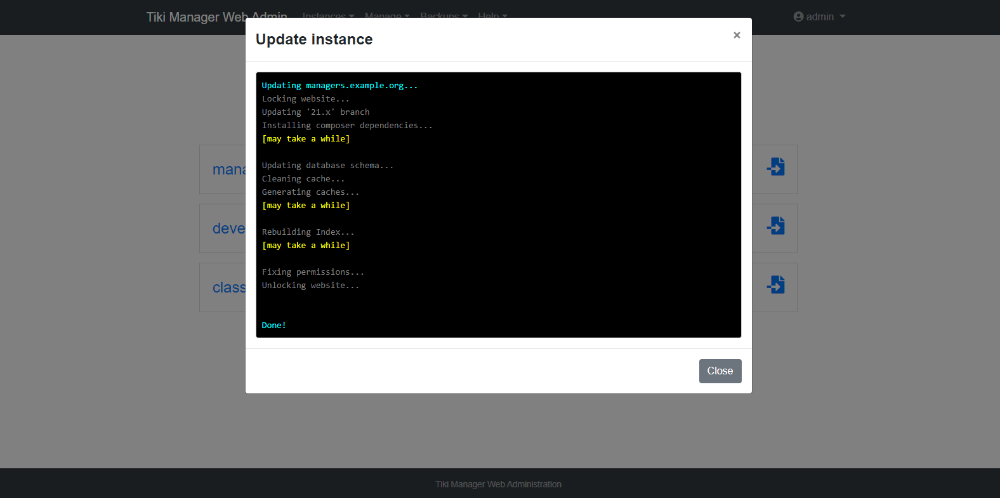Click "Updating '21.x' branch" log line

(316, 112)
